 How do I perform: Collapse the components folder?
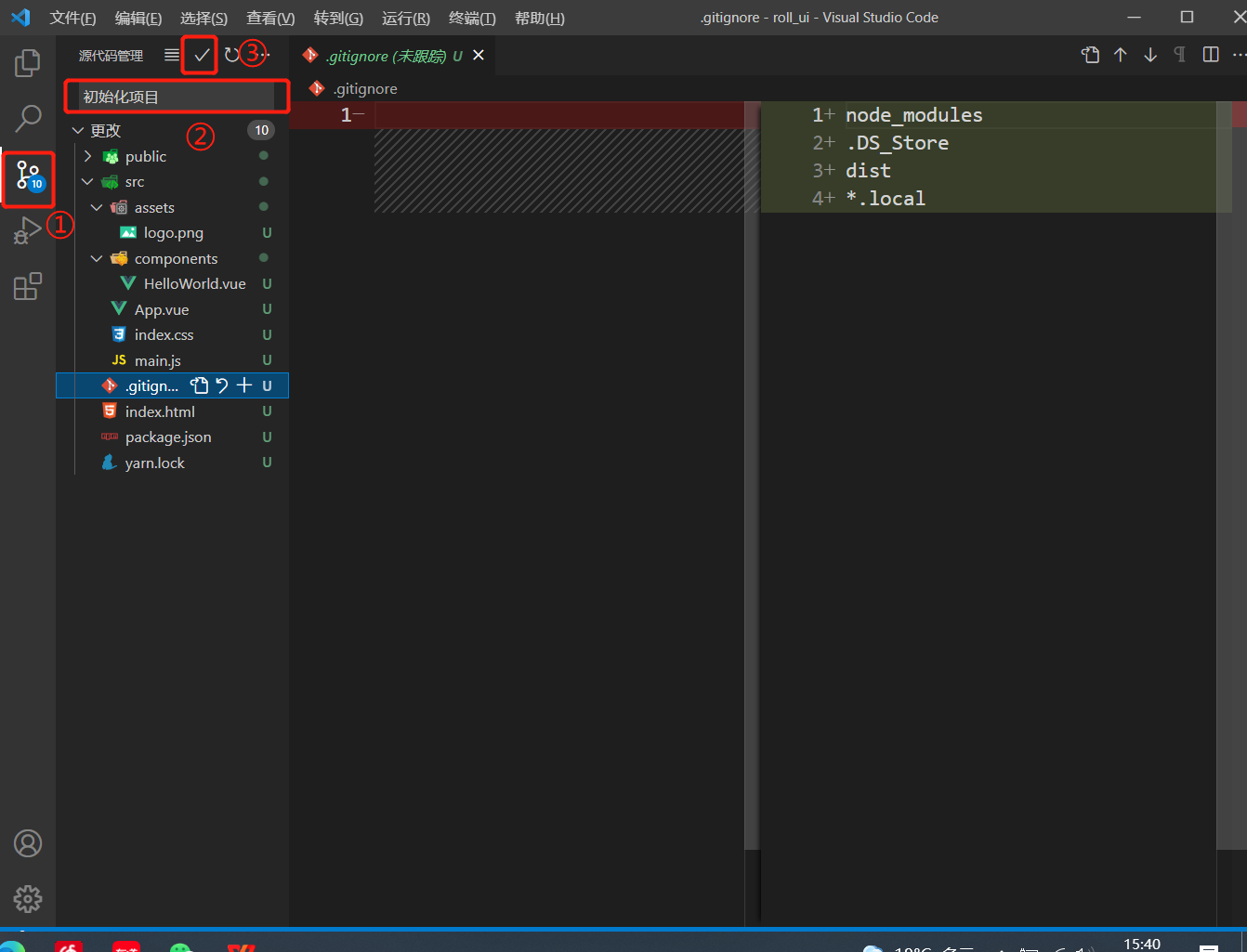[97, 258]
